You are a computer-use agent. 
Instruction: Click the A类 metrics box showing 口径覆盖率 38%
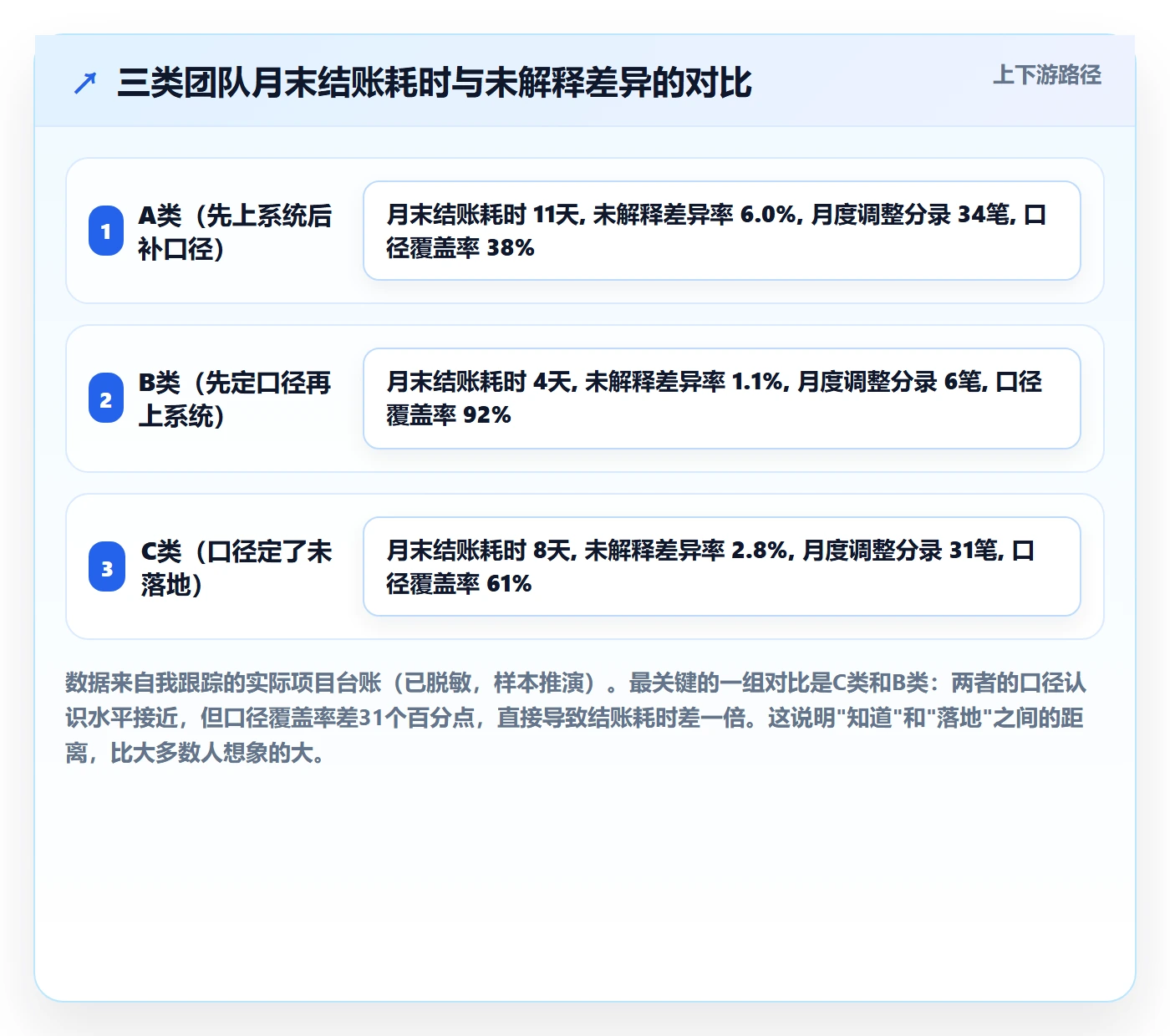click(722, 231)
